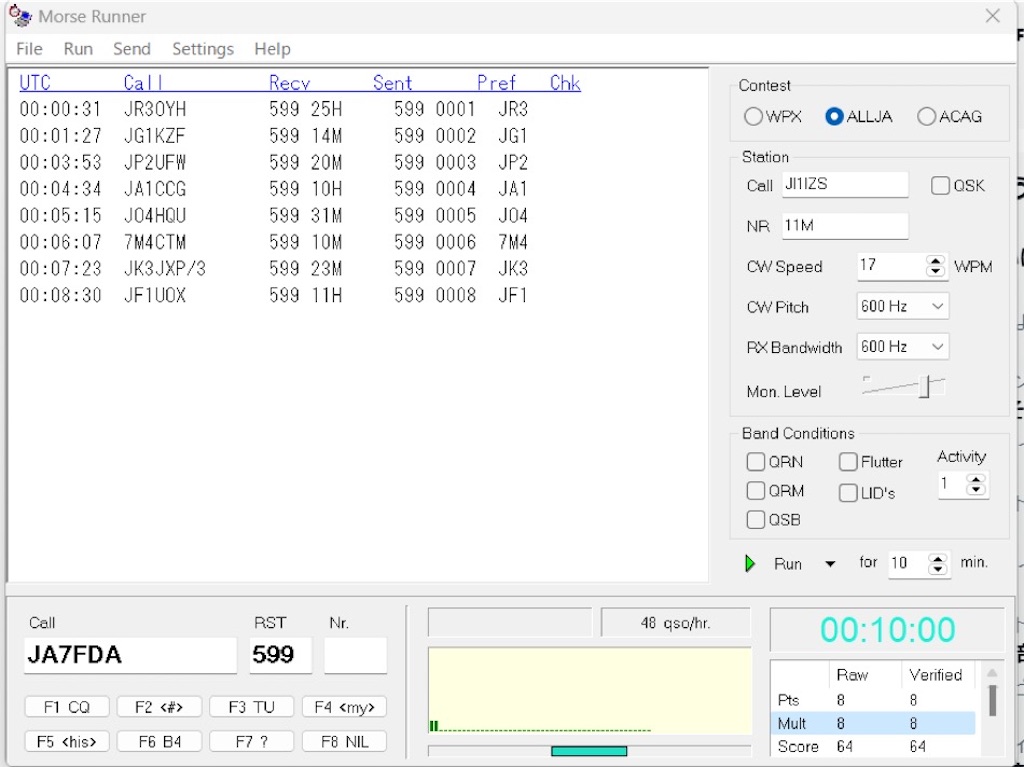Viewport: 1024px width, 767px height.
Task: Click the UTC column header
Action: click(x=35, y=83)
